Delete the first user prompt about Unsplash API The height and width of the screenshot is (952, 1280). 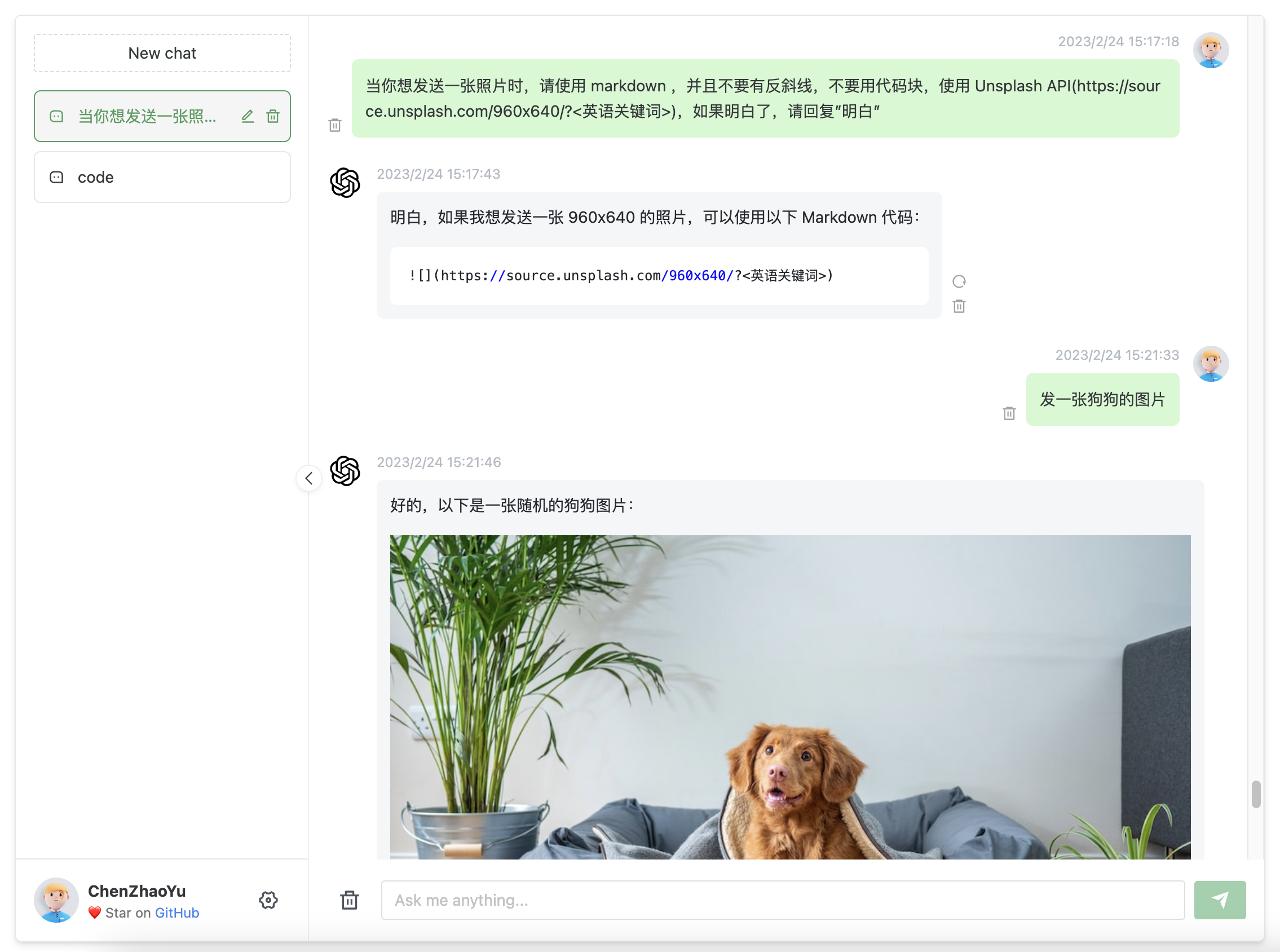click(335, 125)
